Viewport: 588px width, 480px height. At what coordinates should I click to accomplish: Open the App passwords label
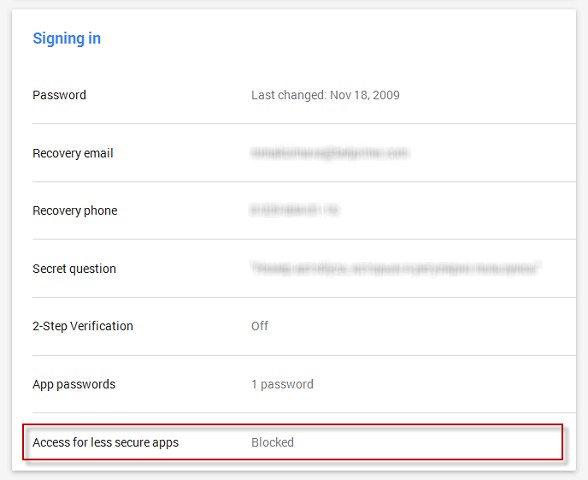74,384
